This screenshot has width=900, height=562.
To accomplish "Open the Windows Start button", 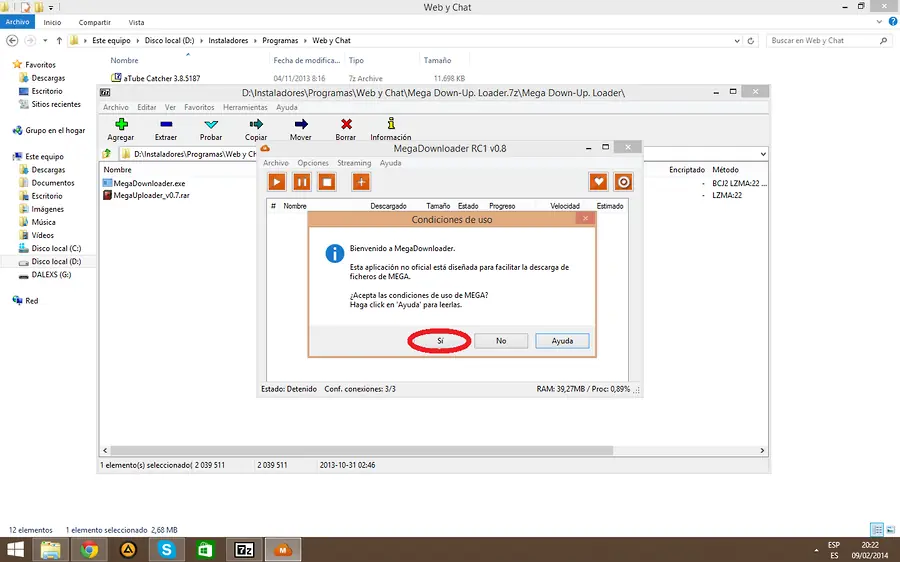I will (x=15, y=550).
